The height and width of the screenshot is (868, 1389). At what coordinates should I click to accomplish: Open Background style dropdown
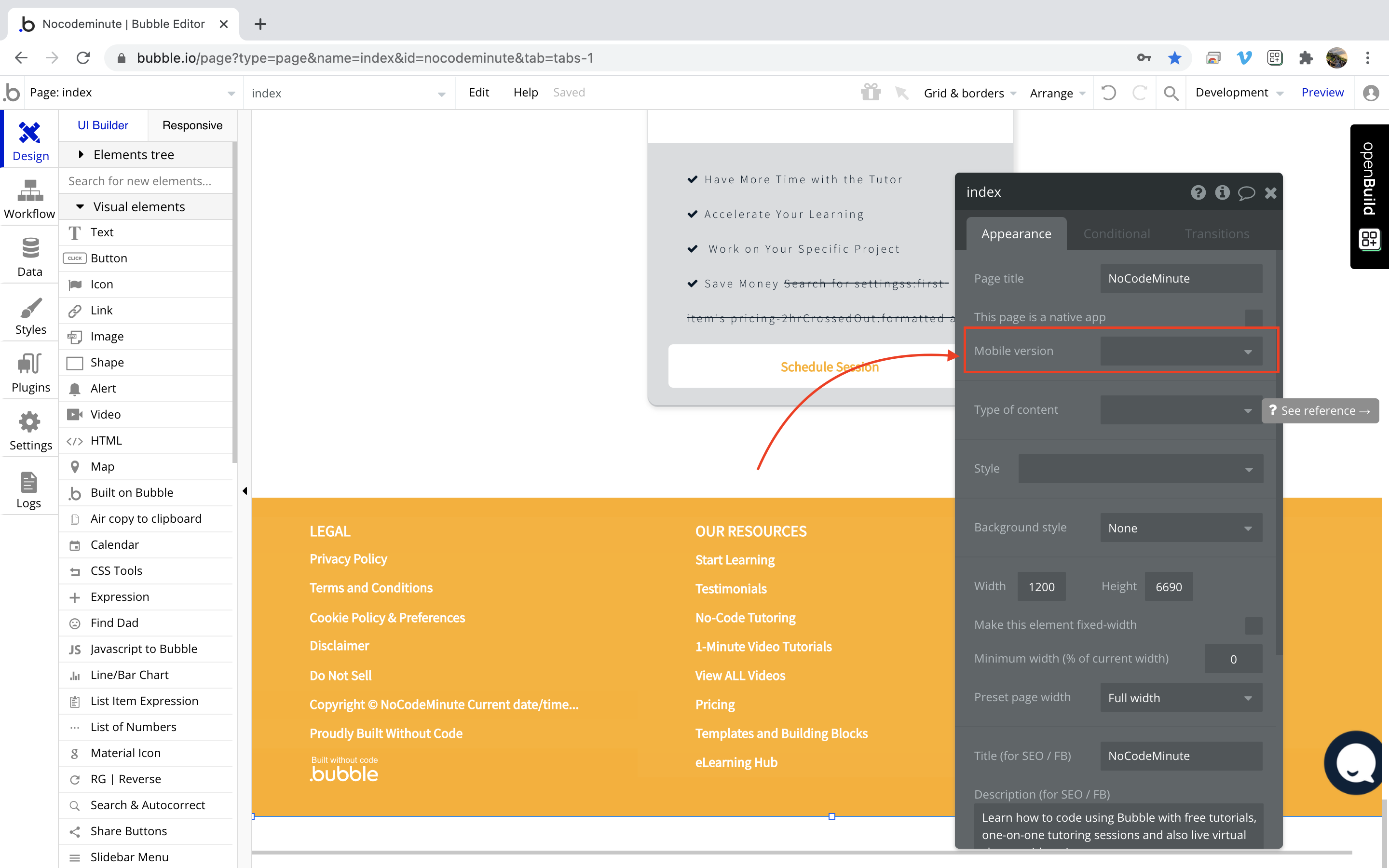[x=1181, y=528]
